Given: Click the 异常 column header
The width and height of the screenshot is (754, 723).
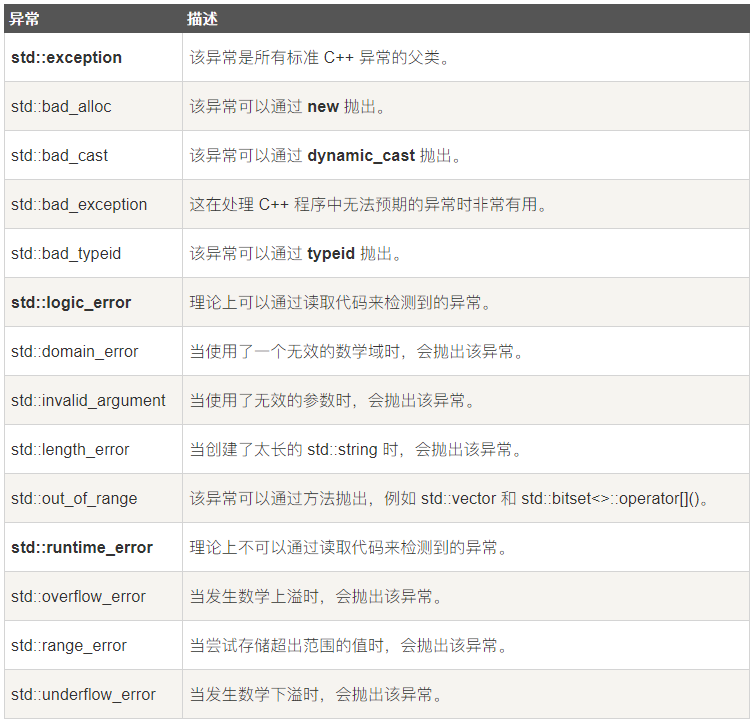Looking at the screenshot, I should point(24,18).
